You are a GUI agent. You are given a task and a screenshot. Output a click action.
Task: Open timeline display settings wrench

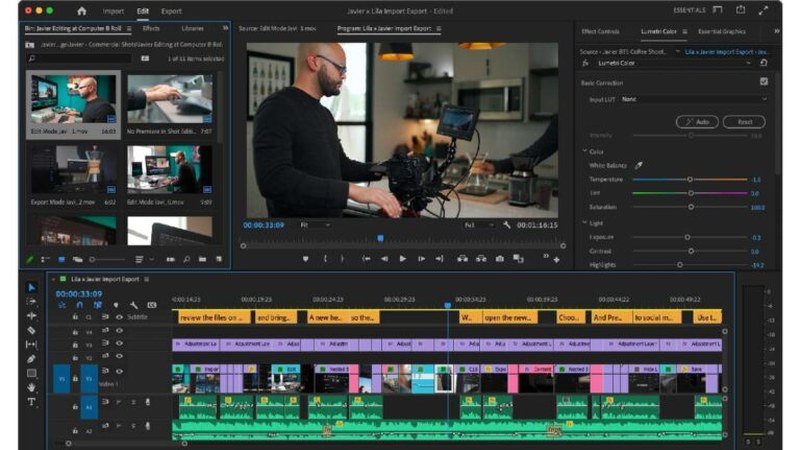[134, 305]
